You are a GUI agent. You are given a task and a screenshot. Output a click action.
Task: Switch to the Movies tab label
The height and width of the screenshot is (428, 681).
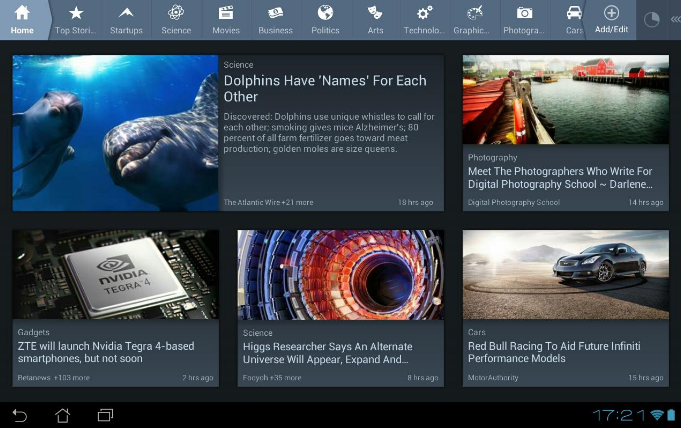pos(226,30)
